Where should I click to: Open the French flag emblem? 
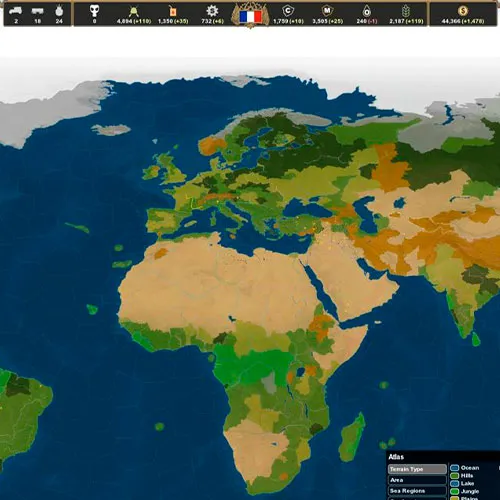[x=250, y=16]
